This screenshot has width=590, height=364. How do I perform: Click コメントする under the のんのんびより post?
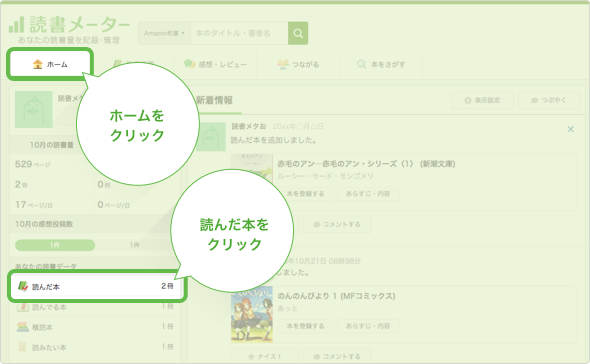[337, 356]
